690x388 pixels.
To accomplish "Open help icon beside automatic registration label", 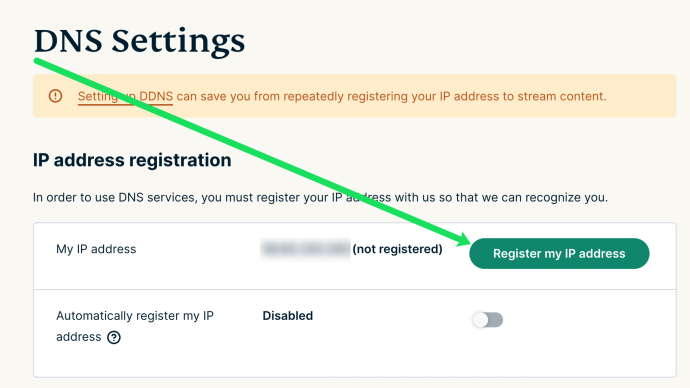I will pos(114,337).
